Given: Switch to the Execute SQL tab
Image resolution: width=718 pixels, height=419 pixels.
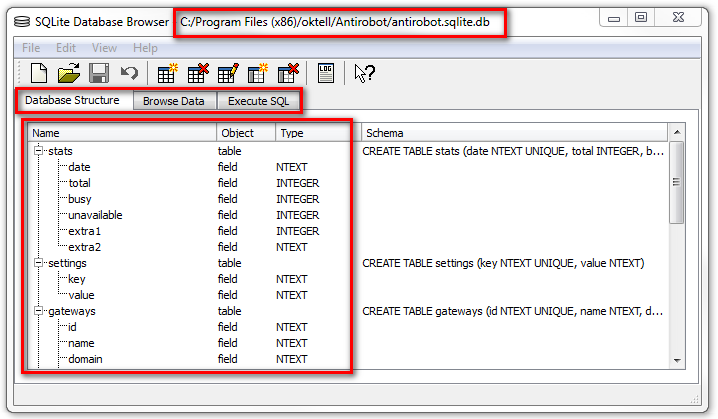Looking at the screenshot, I should click(258, 101).
